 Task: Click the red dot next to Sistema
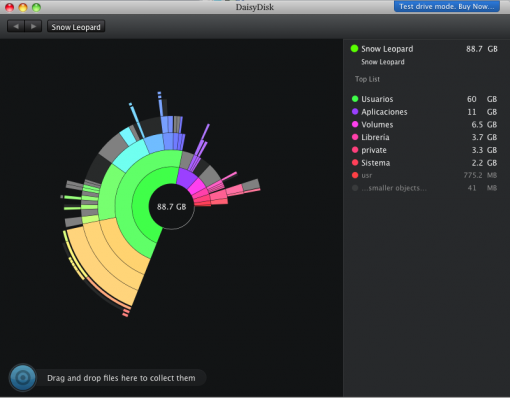point(355,162)
